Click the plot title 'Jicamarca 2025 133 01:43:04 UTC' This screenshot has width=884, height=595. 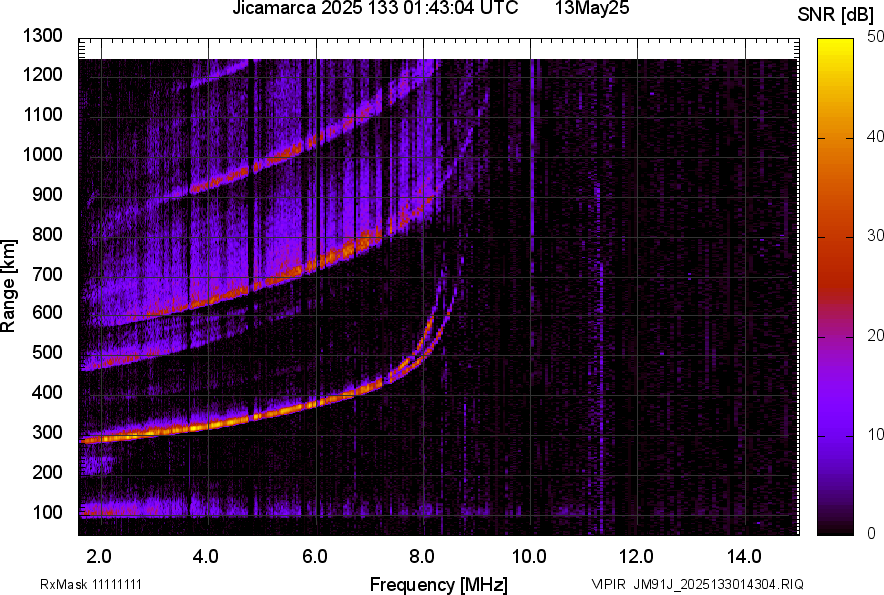pos(375,8)
